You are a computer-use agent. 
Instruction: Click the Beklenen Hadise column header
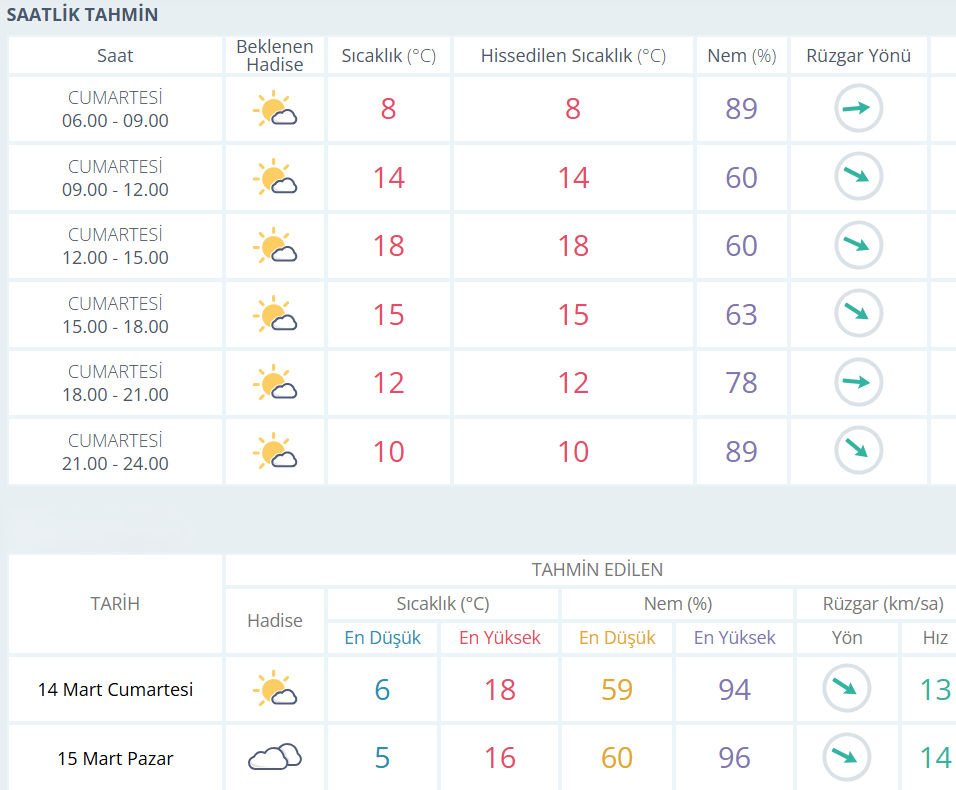274,56
